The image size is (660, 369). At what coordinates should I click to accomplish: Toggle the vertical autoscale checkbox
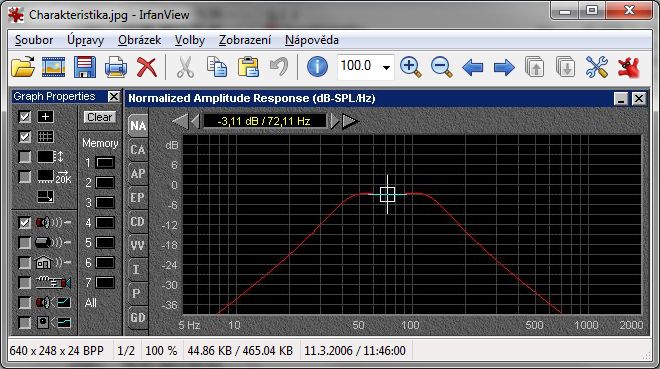pyautogui.click(x=25, y=157)
